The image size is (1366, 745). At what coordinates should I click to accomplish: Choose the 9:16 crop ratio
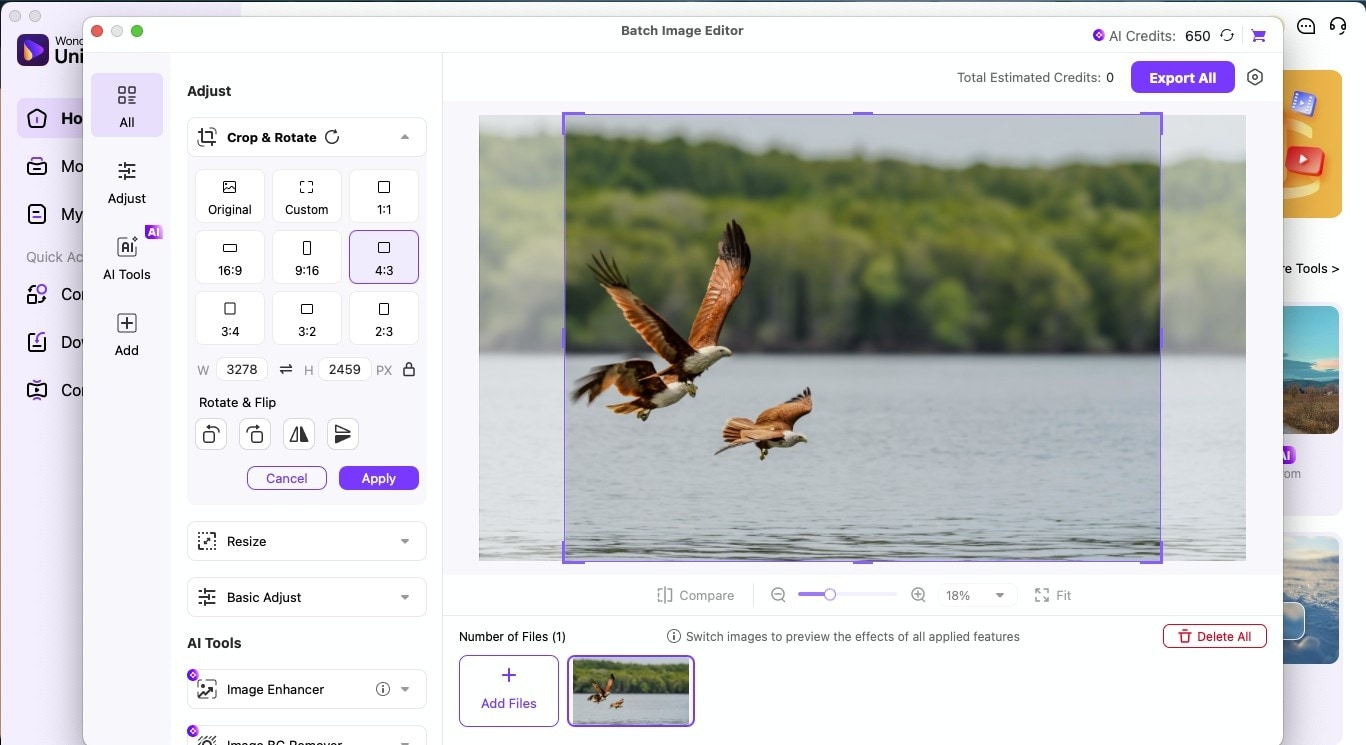(x=307, y=257)
